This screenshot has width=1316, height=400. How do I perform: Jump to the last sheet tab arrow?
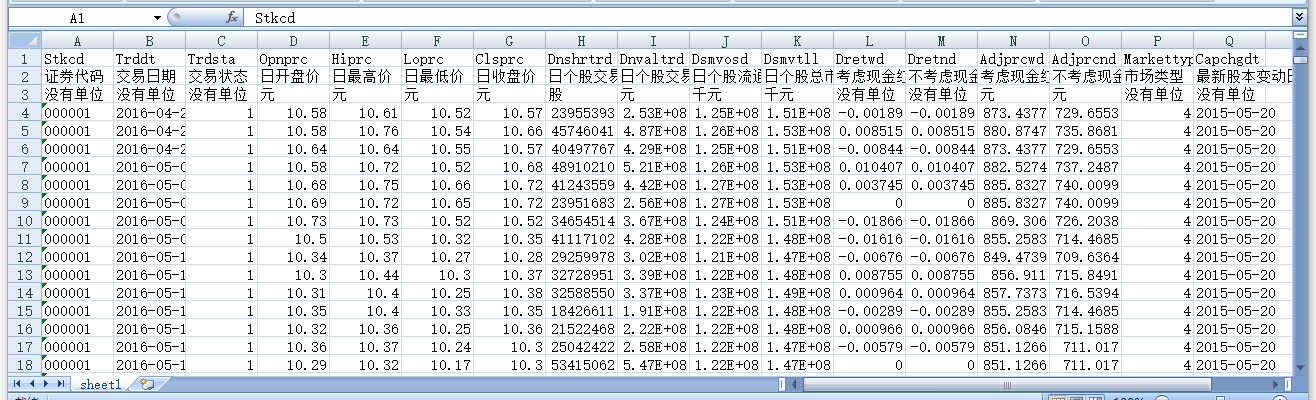[61, 384]
